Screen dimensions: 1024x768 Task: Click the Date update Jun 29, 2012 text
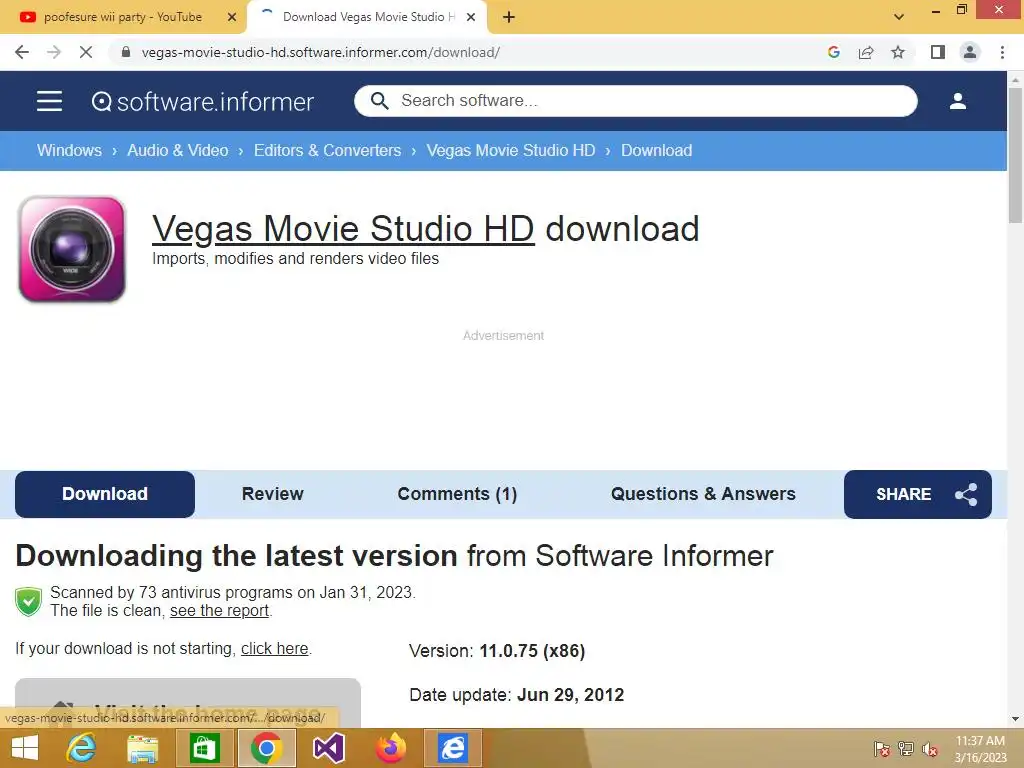[x=517, y=694]
